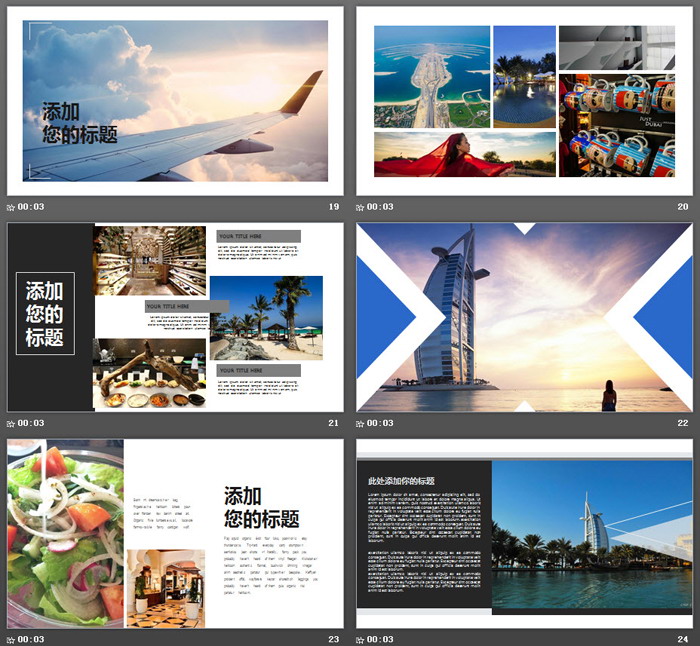Click transition star icon under slide 22

tap(361, 423)
